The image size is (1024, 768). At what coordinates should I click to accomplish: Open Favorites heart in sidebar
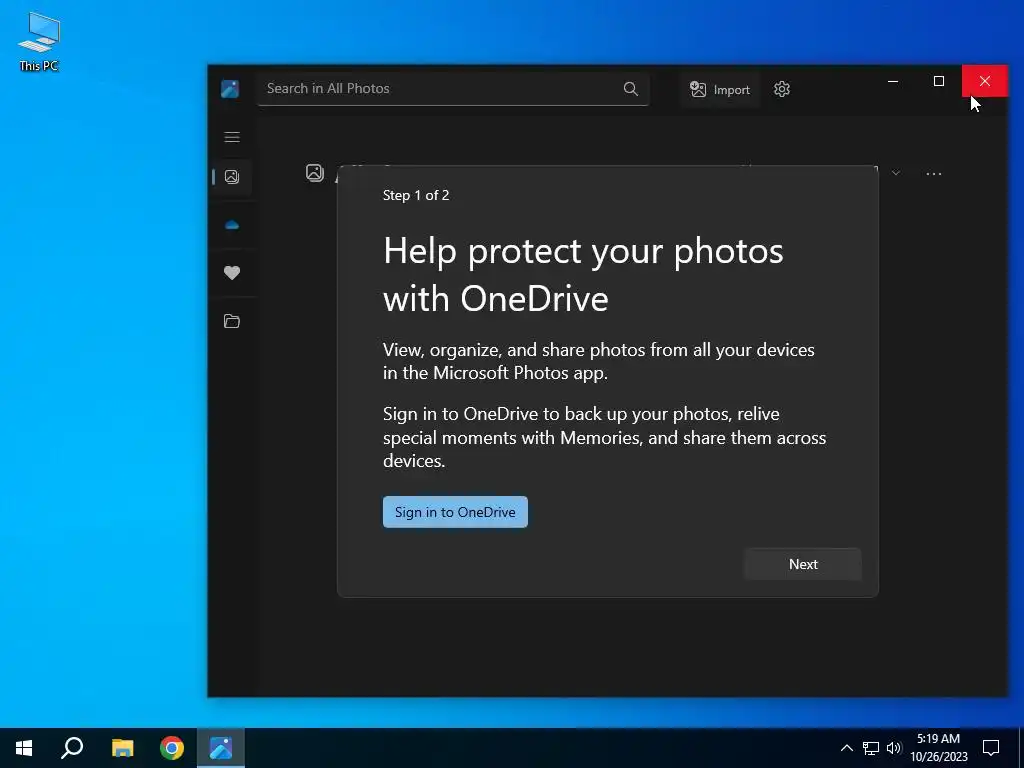pyautogui.click(x=232, y=273)
